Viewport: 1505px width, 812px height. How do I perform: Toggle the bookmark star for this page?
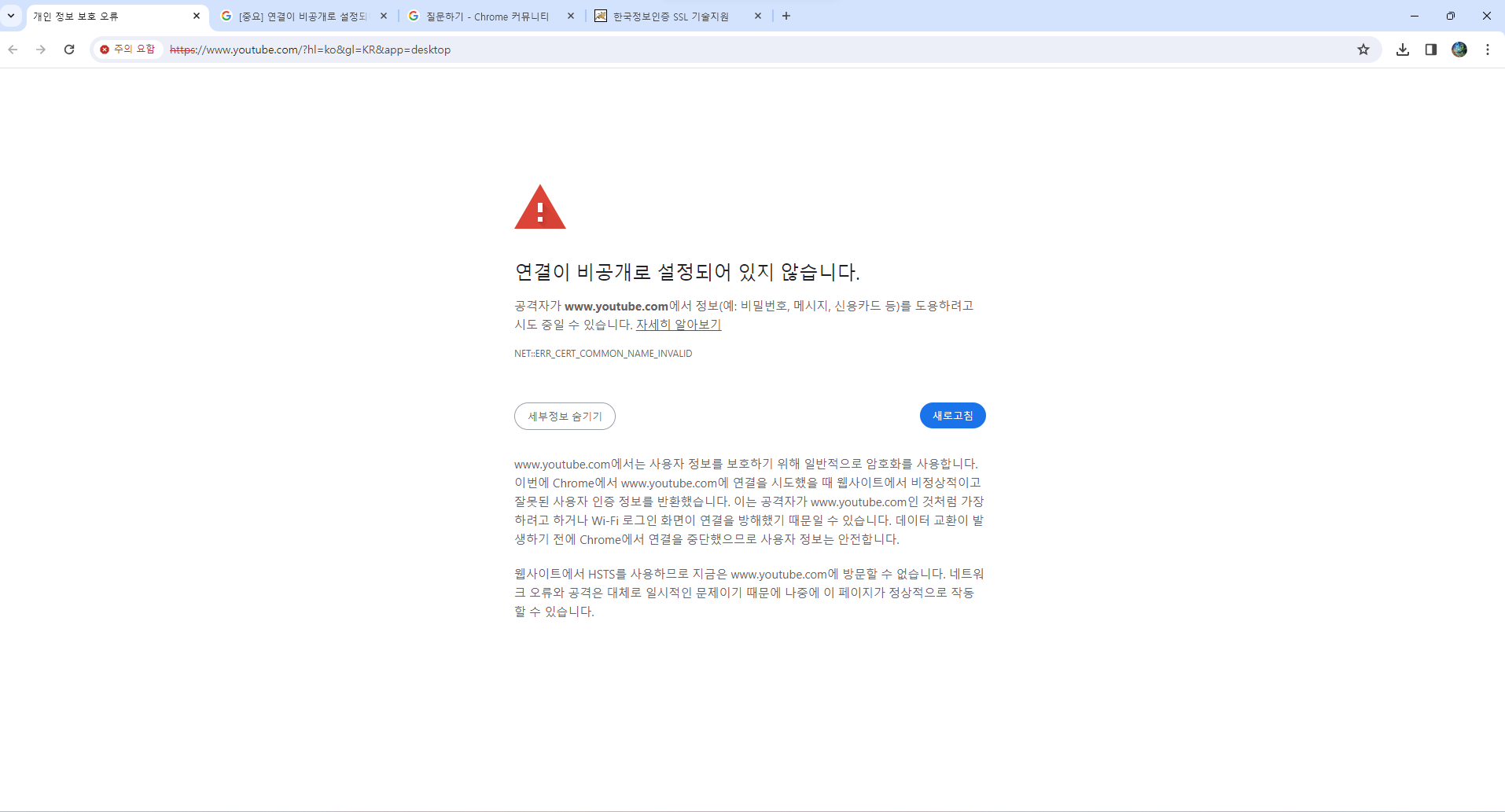1363,50
